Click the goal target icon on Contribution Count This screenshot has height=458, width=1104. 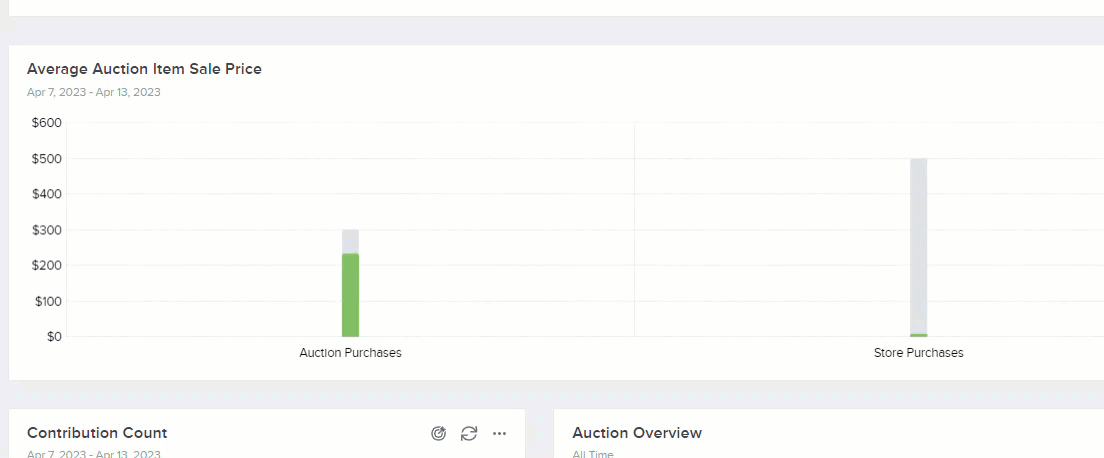(x=438, y=433)
